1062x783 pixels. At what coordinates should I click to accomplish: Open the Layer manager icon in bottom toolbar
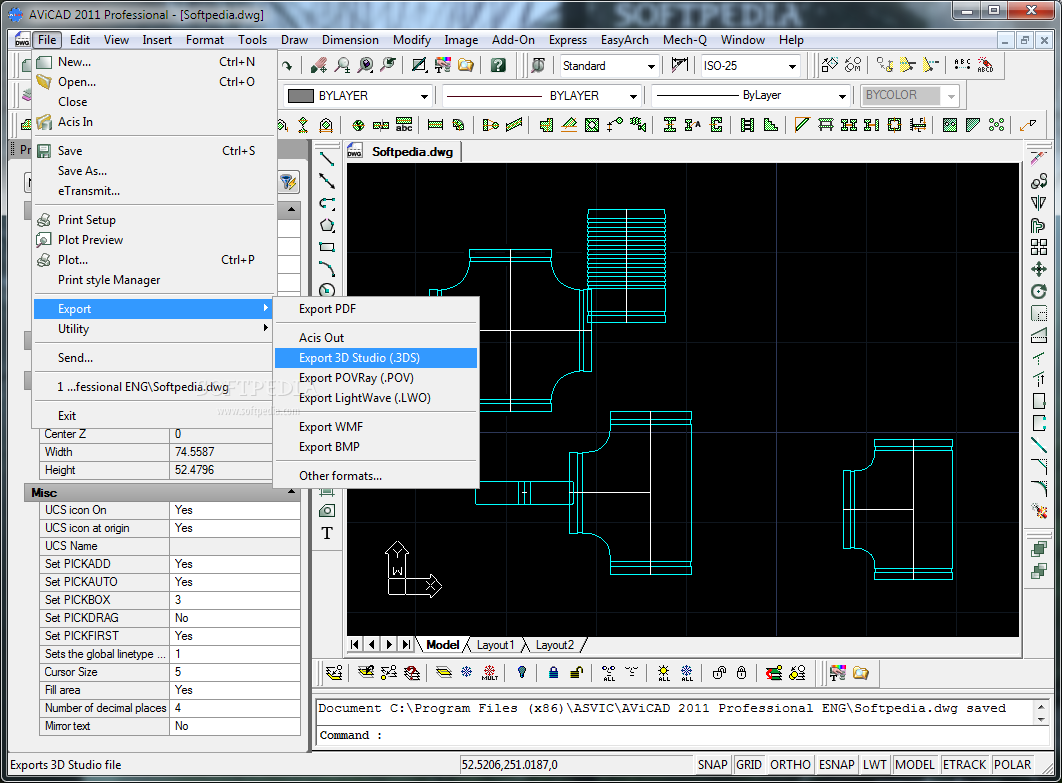[x=334, y=673]
